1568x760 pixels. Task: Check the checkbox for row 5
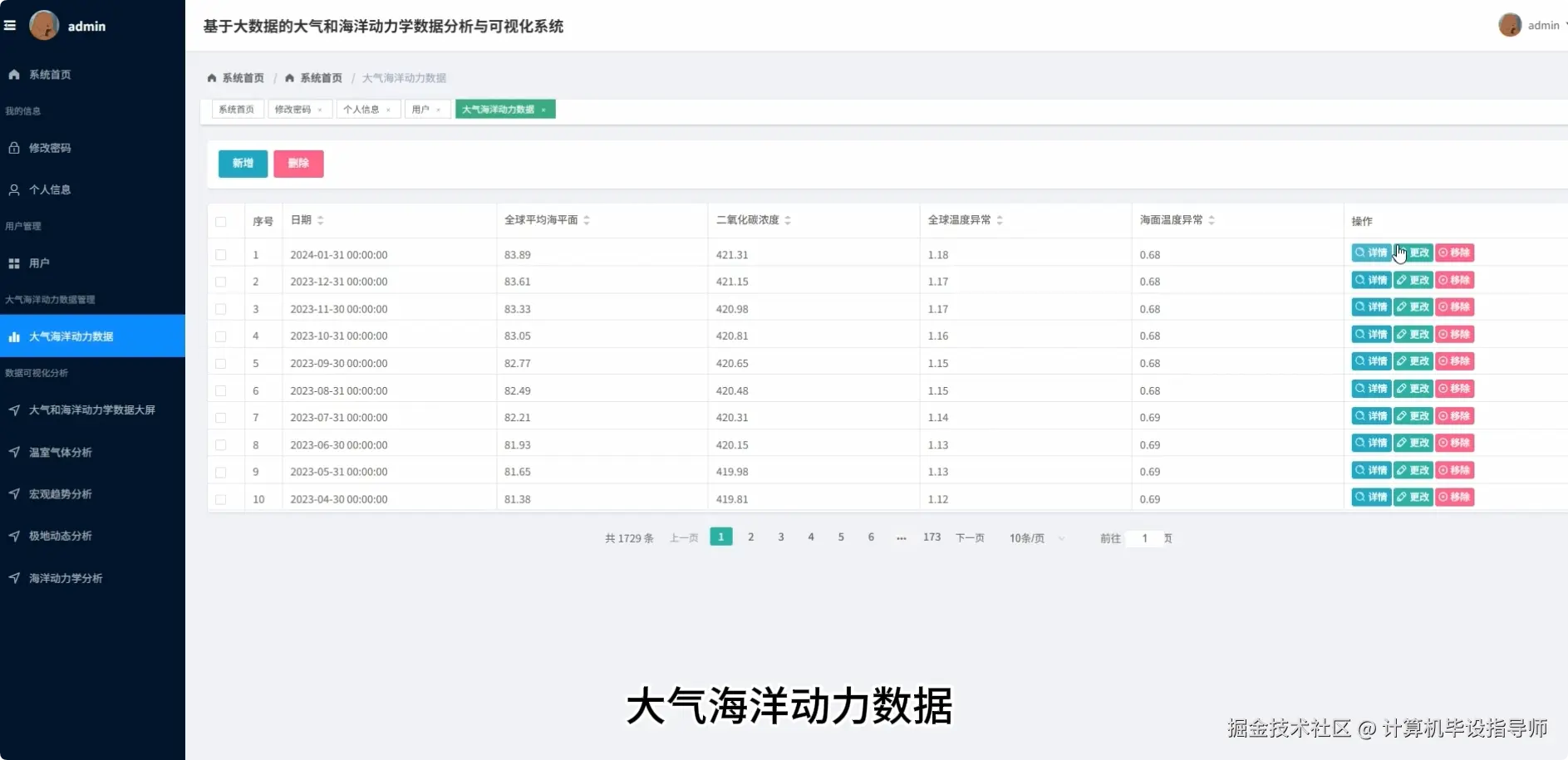tap(221, 364)
